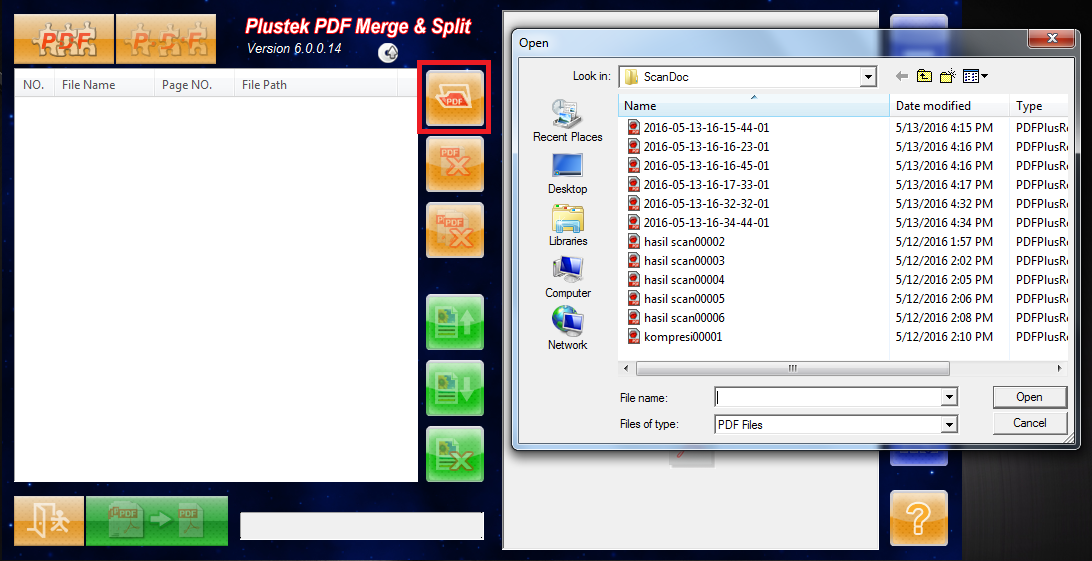Click the NO. column header
Screen dimensions: 1092x561
(34, 85)
